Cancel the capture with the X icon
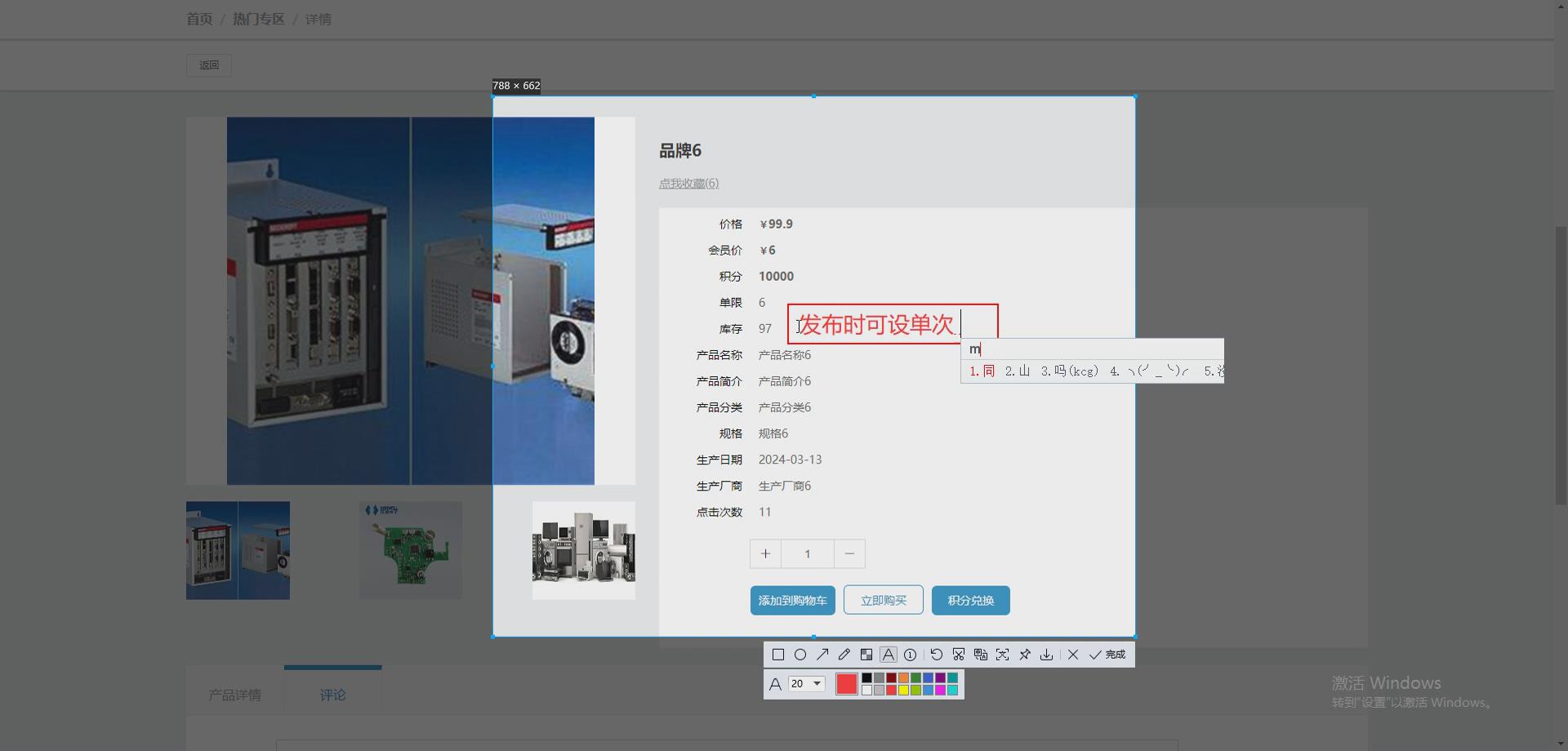1568x751 pixels. 1072,654
